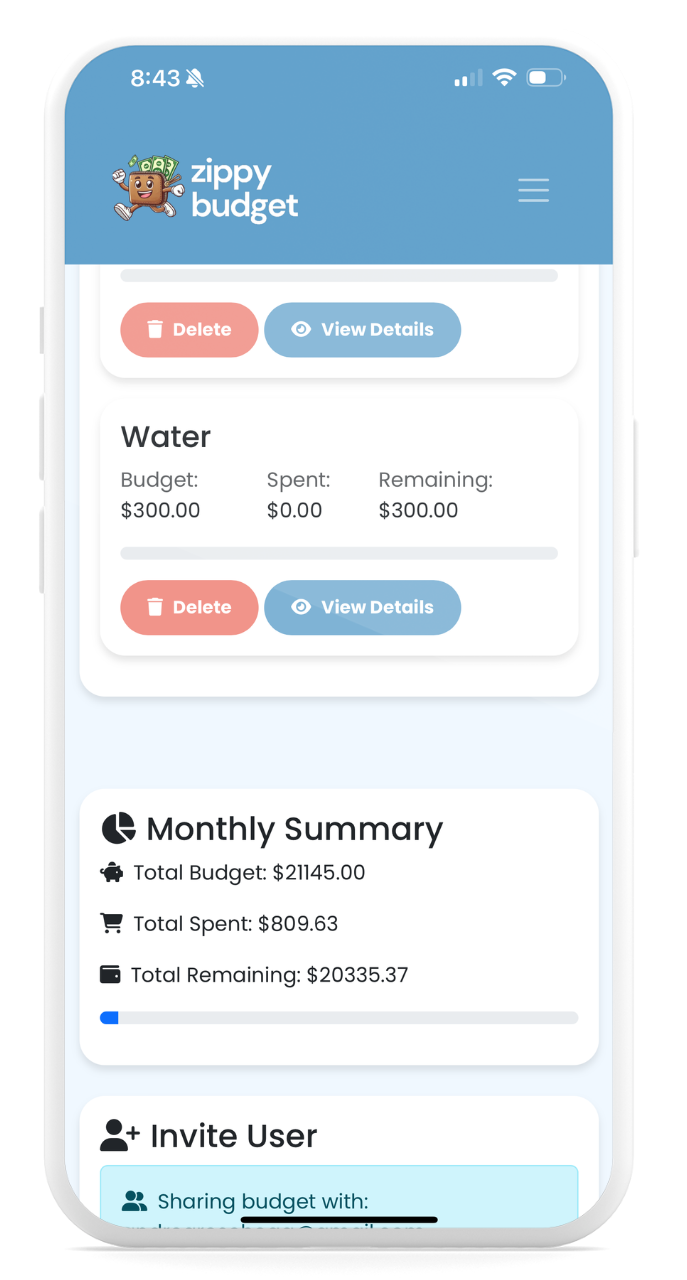Click the Water category title
The image size is (687, 1280).
pyautogui.click(x=166, y=437)
